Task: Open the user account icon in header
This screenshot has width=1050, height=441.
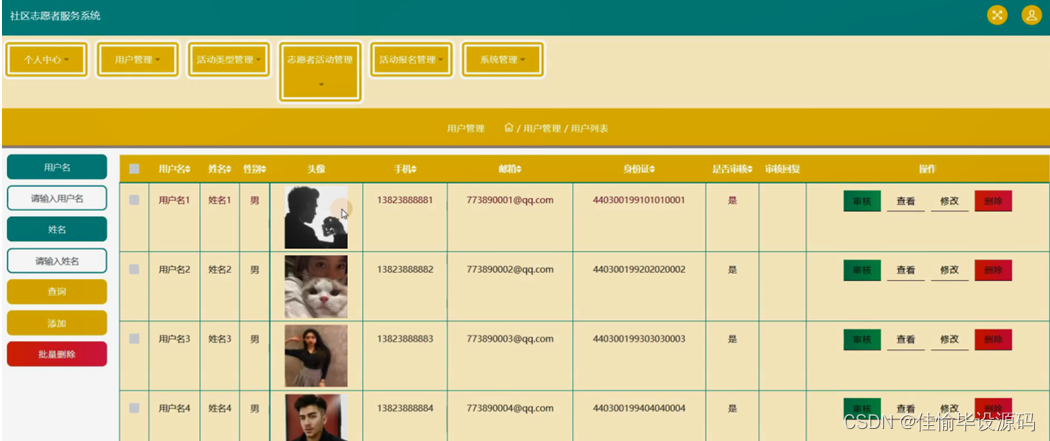Action: pyautogui.click(x=1031, y=15)
